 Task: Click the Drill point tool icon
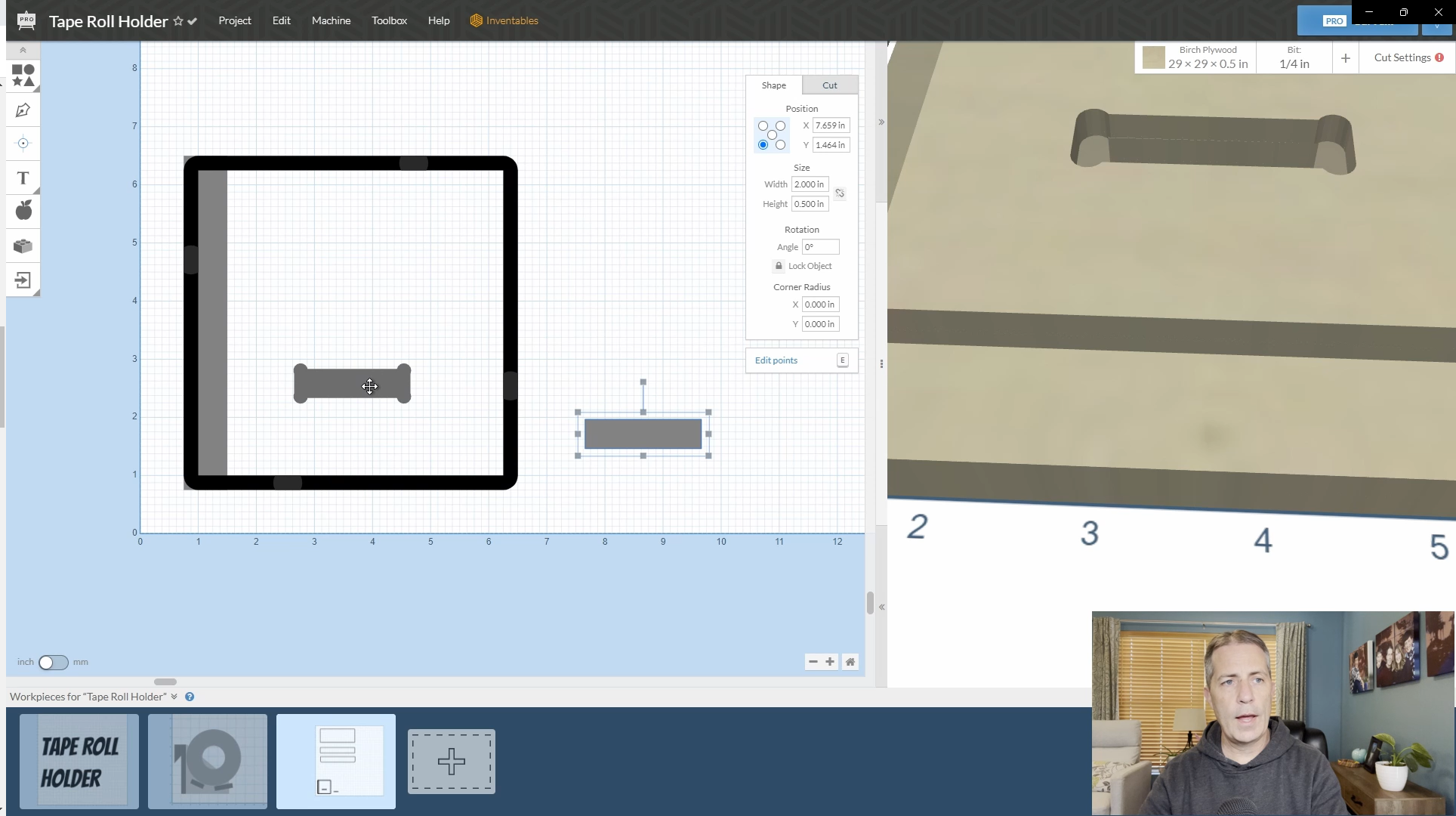point(23,144)
